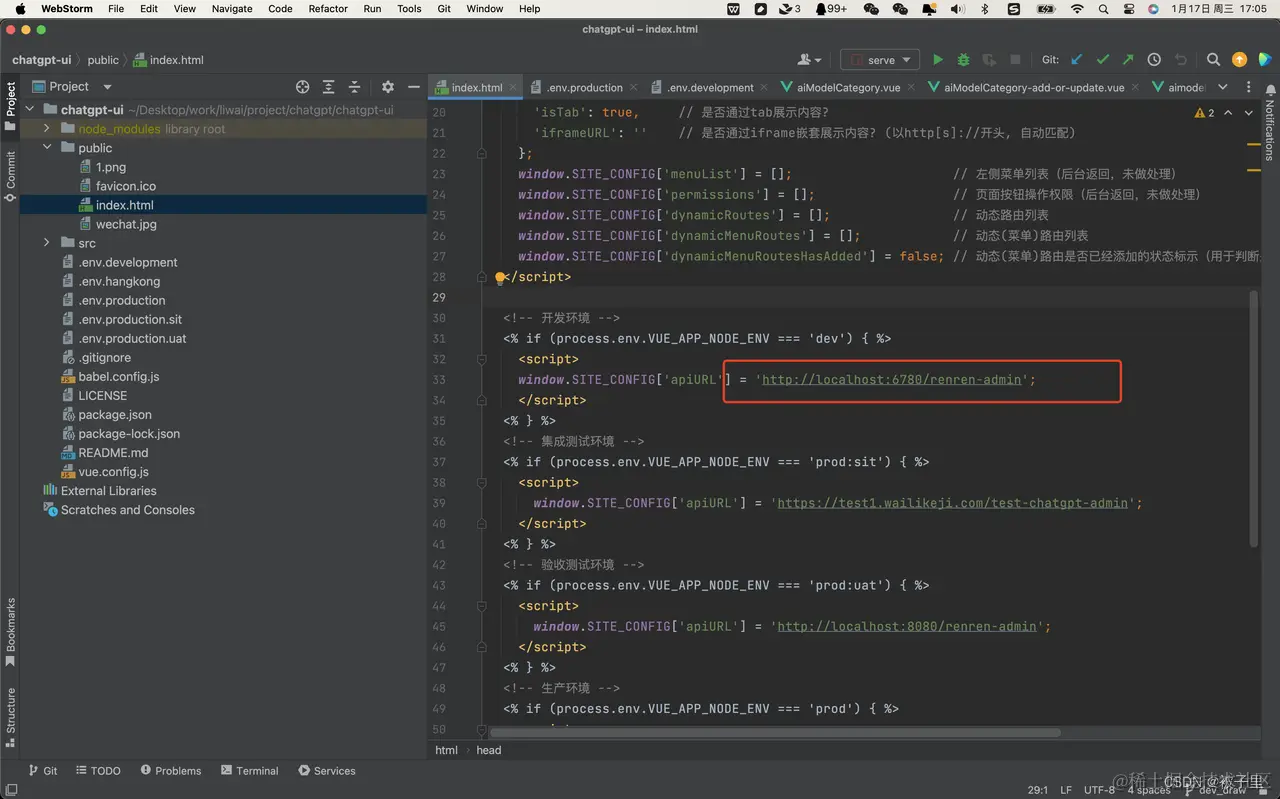Click the head breadcrumb below the editor
The image size is (1280, 799).
point(489,750)
